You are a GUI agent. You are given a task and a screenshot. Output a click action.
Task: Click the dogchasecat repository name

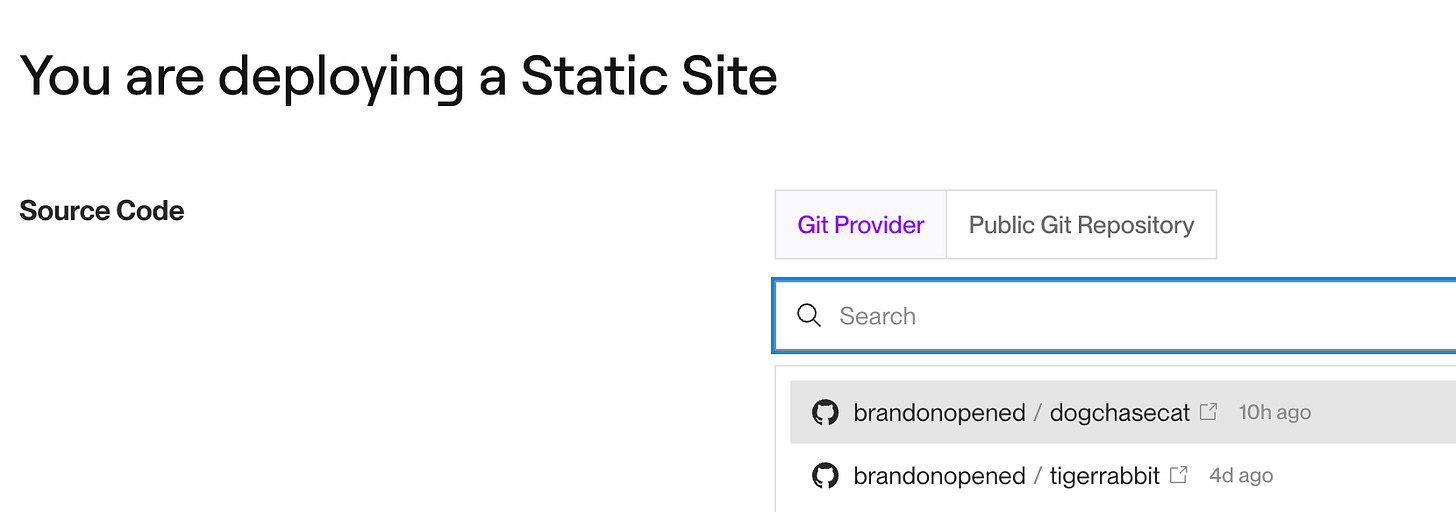[x=1120, y=412]
